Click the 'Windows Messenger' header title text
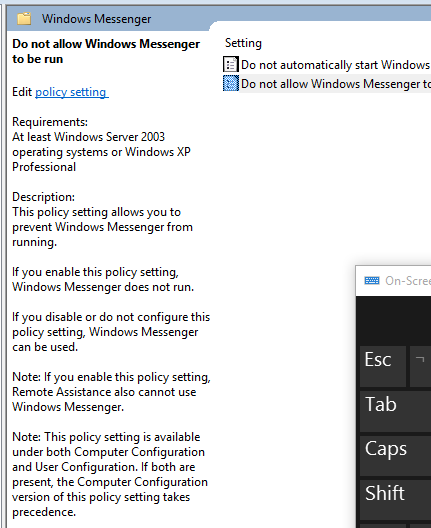Screen dimensions: 431x528 click(96, 19)
